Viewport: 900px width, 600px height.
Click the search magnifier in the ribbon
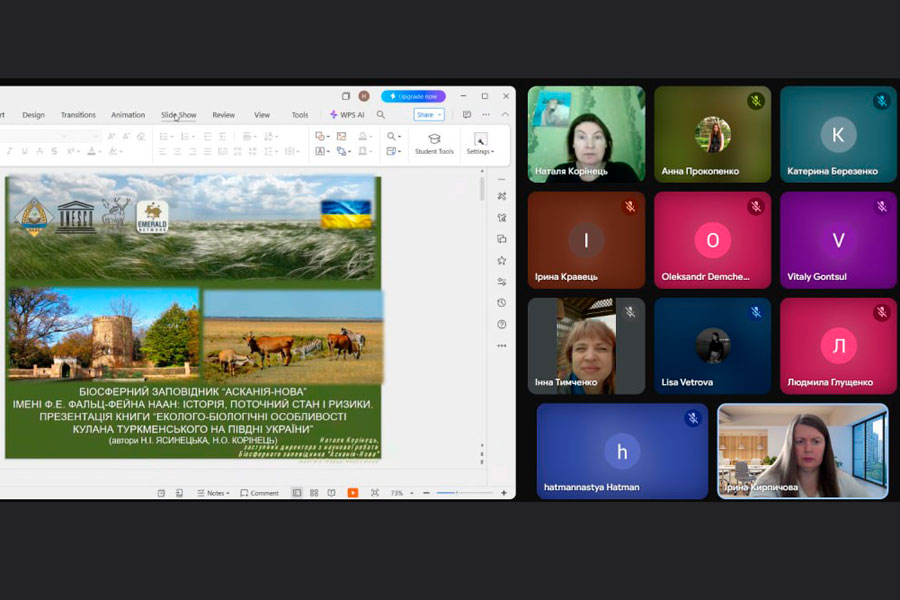tap(380, 115)
